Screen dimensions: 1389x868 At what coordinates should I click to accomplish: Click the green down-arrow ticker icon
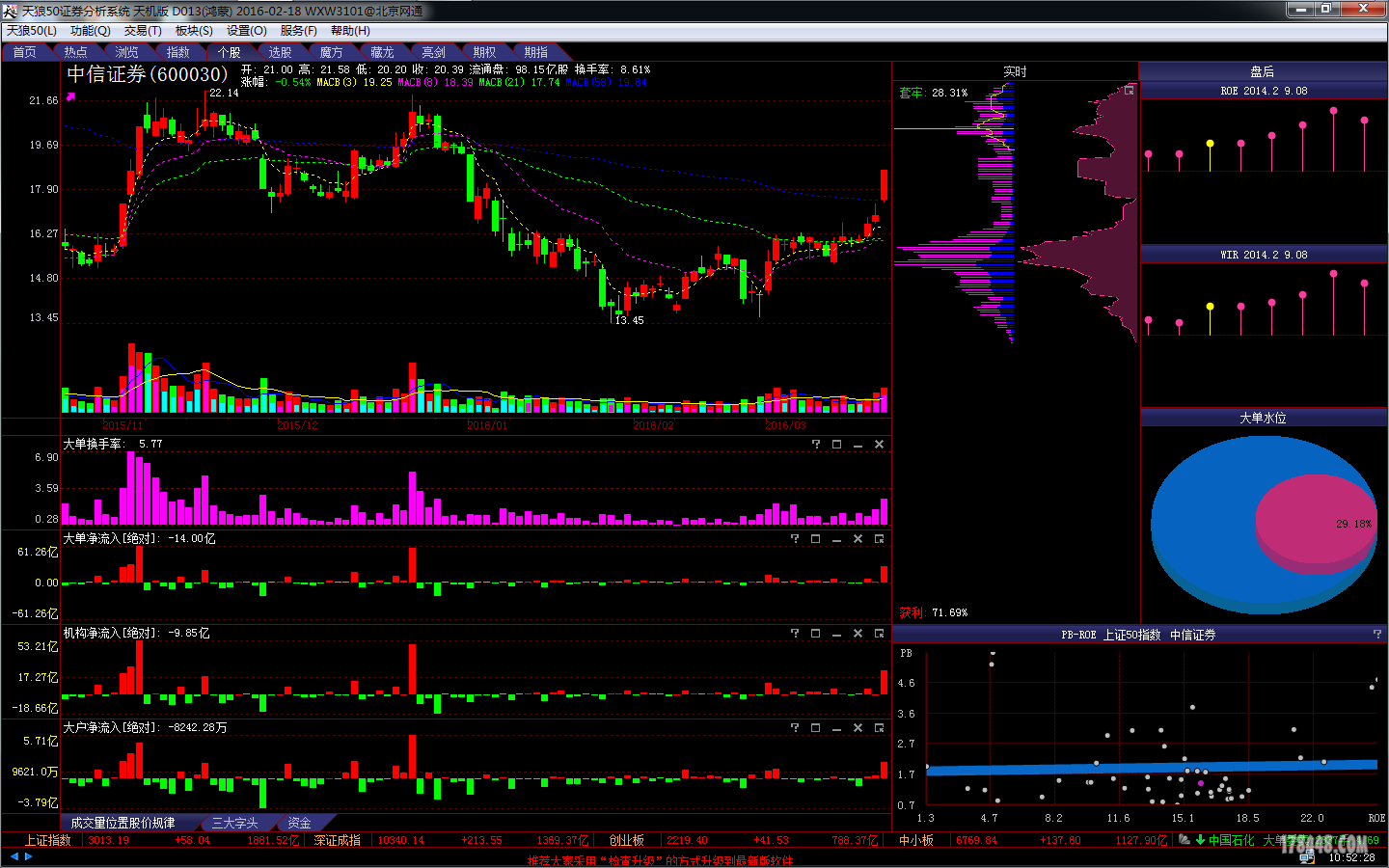point(1200,840)
